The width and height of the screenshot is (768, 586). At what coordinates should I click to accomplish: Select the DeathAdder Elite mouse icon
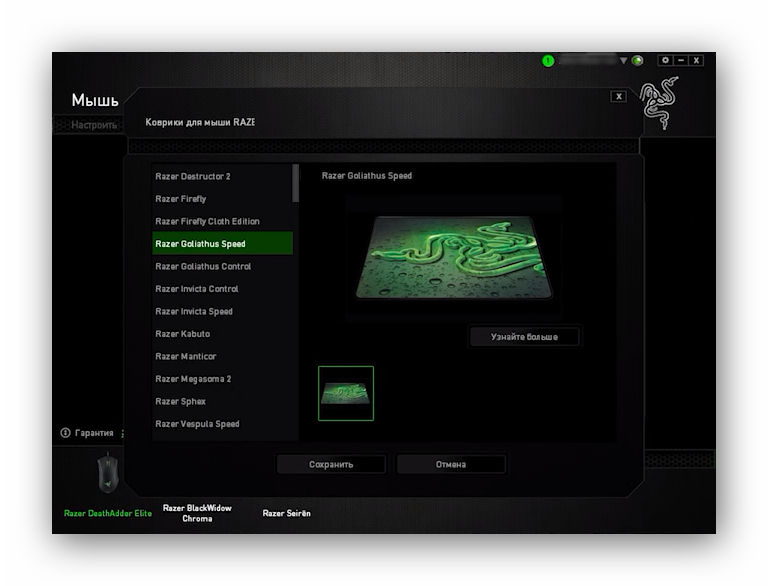(x=108, y=473)
